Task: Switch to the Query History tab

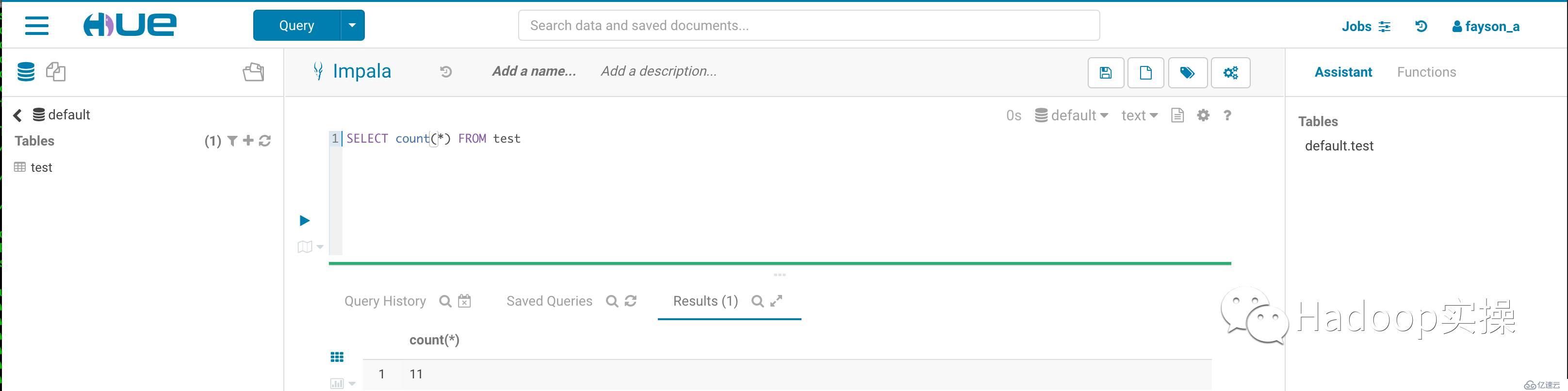Action: click(x=385, y=301)
